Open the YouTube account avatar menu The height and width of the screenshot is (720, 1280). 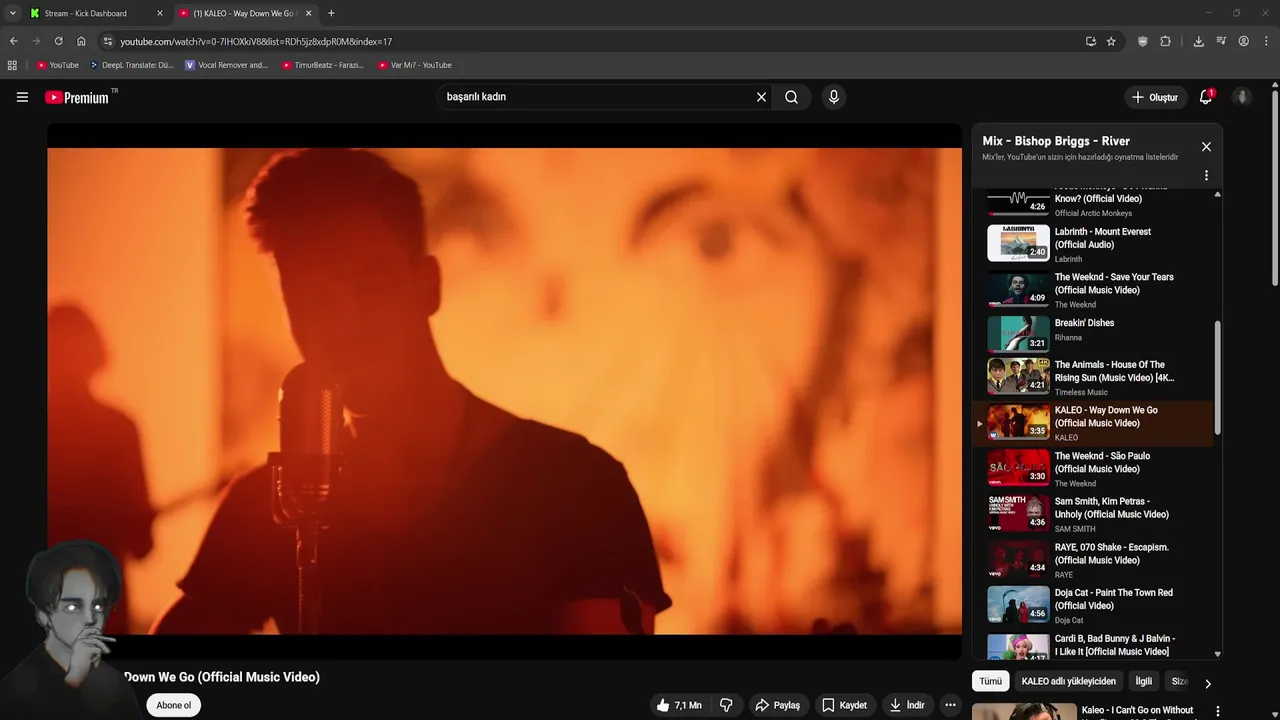point(1242,97)
